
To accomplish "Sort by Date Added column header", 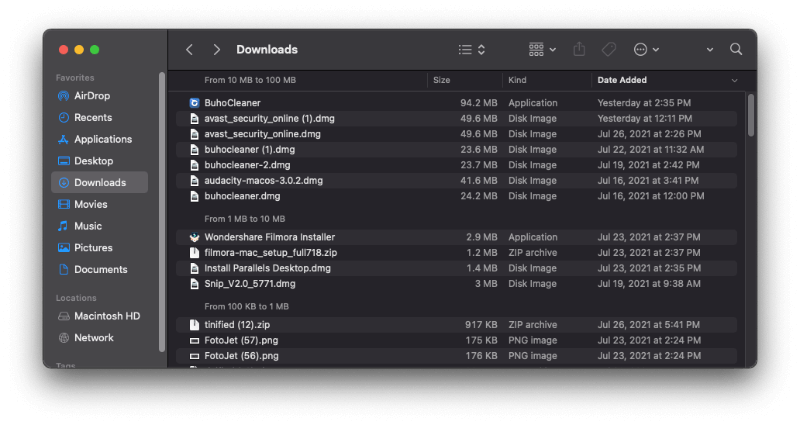I will pos(622,80).
